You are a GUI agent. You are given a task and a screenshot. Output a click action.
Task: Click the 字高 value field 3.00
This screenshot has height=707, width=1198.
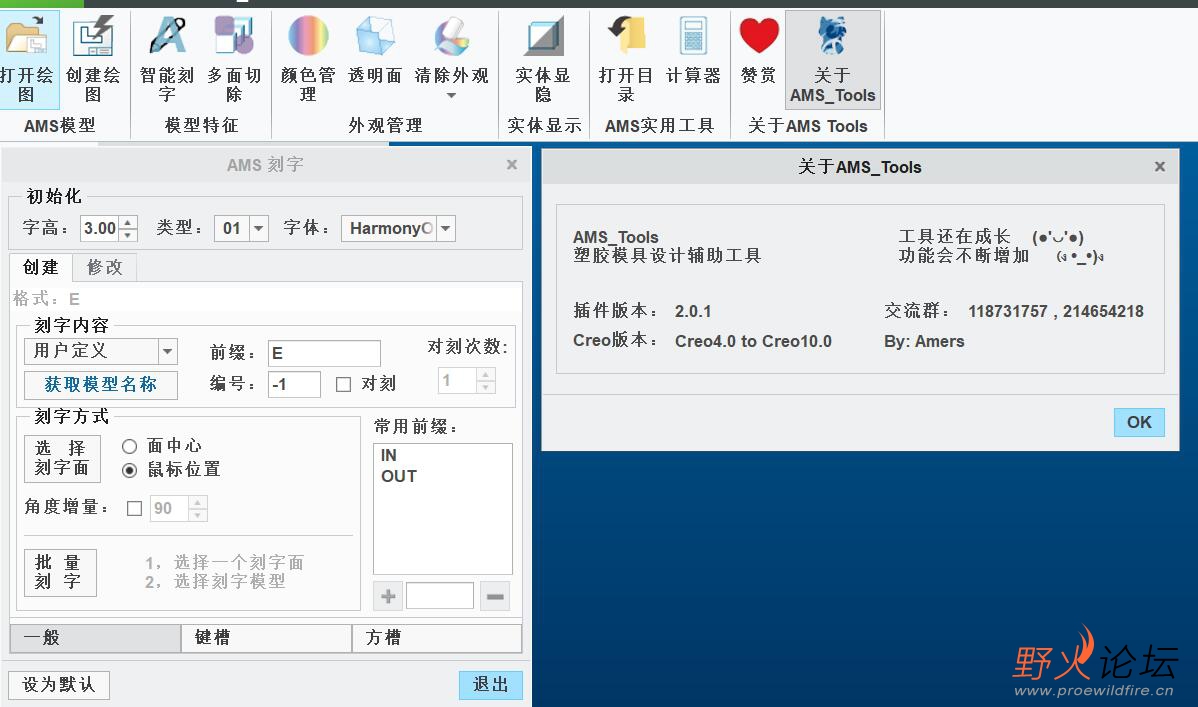[x=101, y=228]
